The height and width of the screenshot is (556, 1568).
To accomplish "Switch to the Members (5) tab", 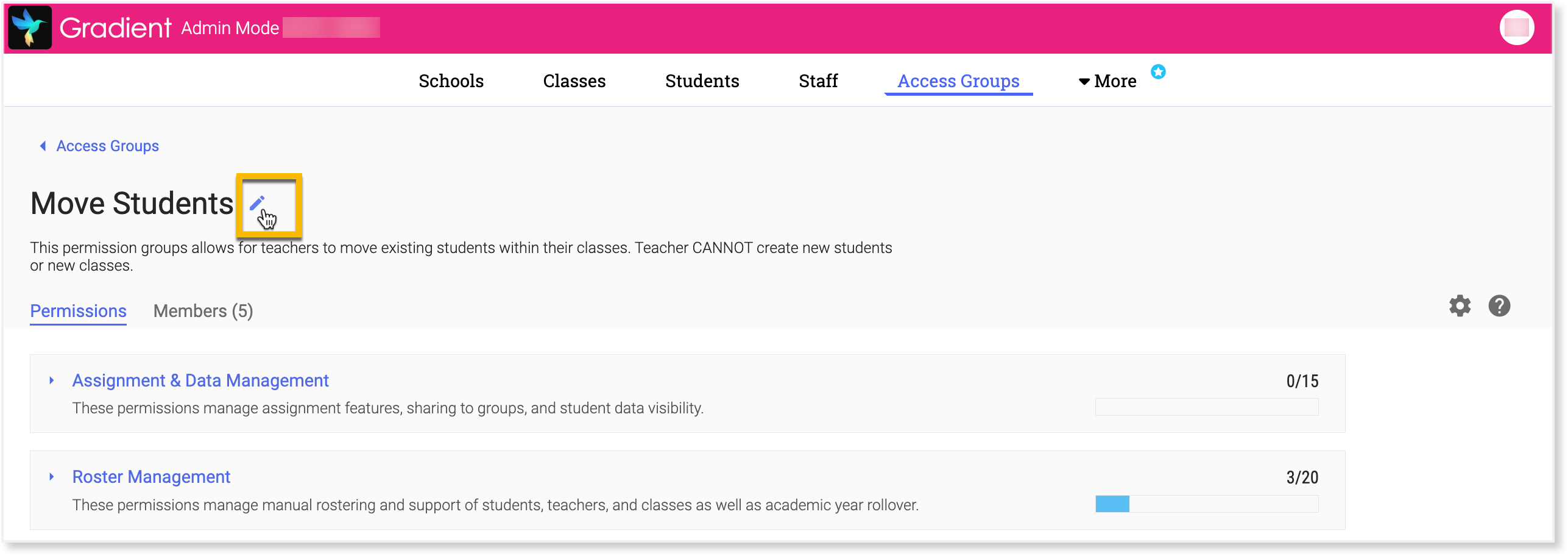I will point(203,311).
